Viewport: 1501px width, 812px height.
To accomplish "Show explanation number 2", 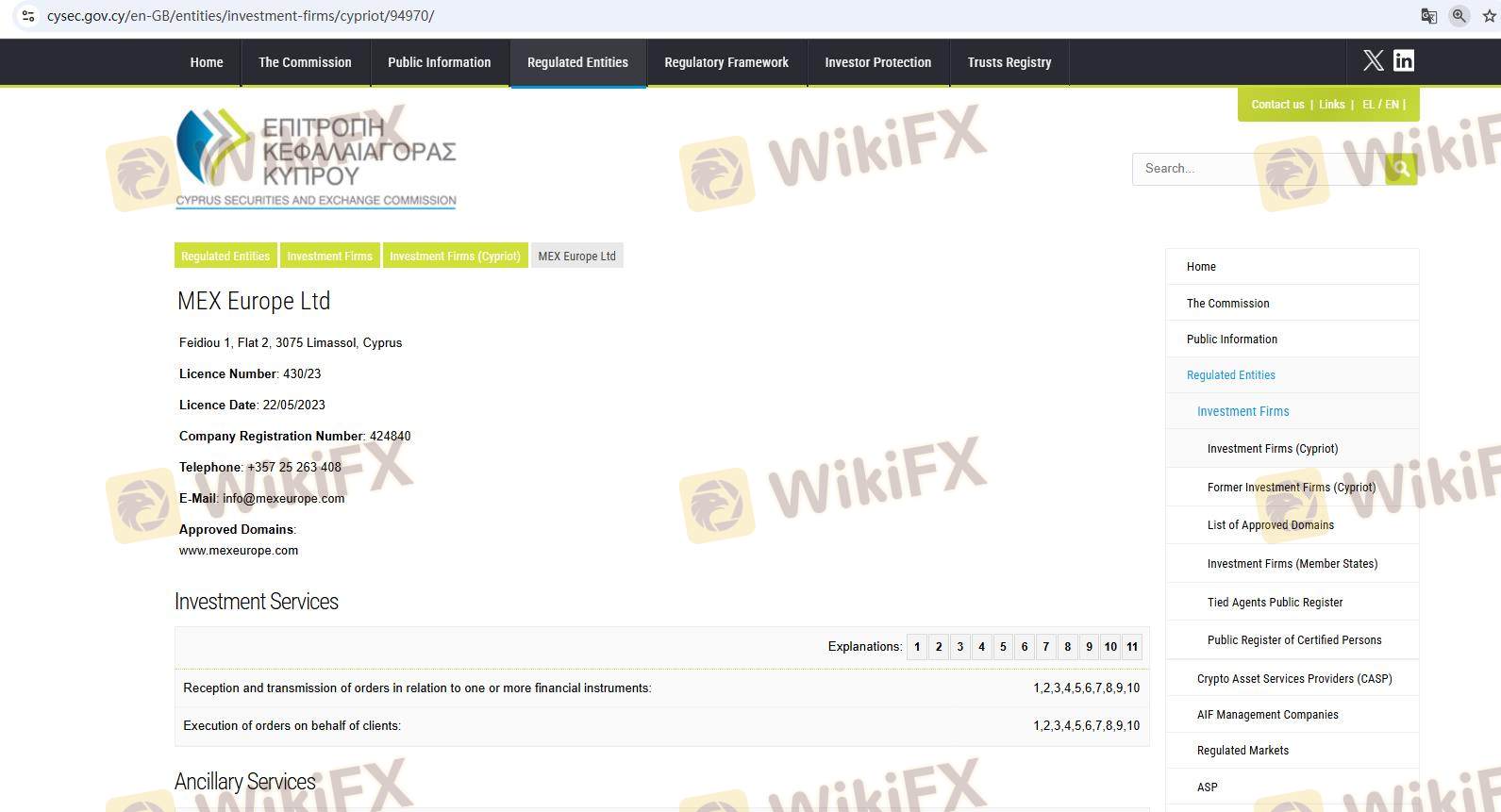I will click(x=939, y=647).
